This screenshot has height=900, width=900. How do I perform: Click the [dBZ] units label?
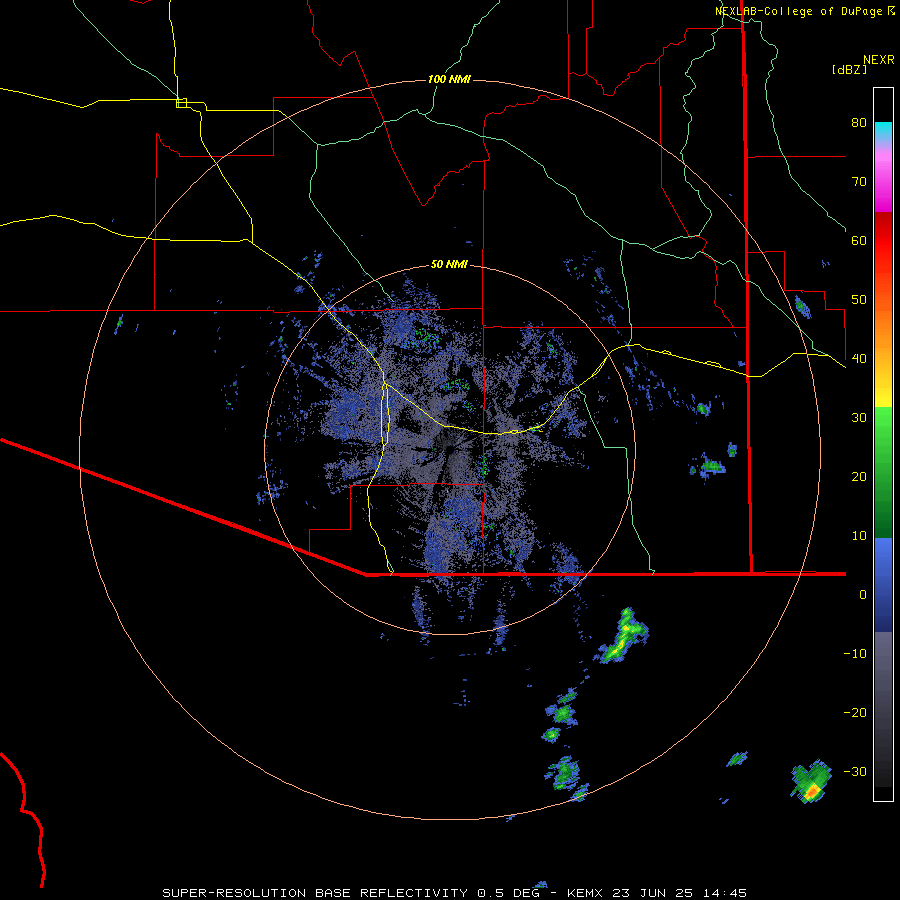(849, 69)
